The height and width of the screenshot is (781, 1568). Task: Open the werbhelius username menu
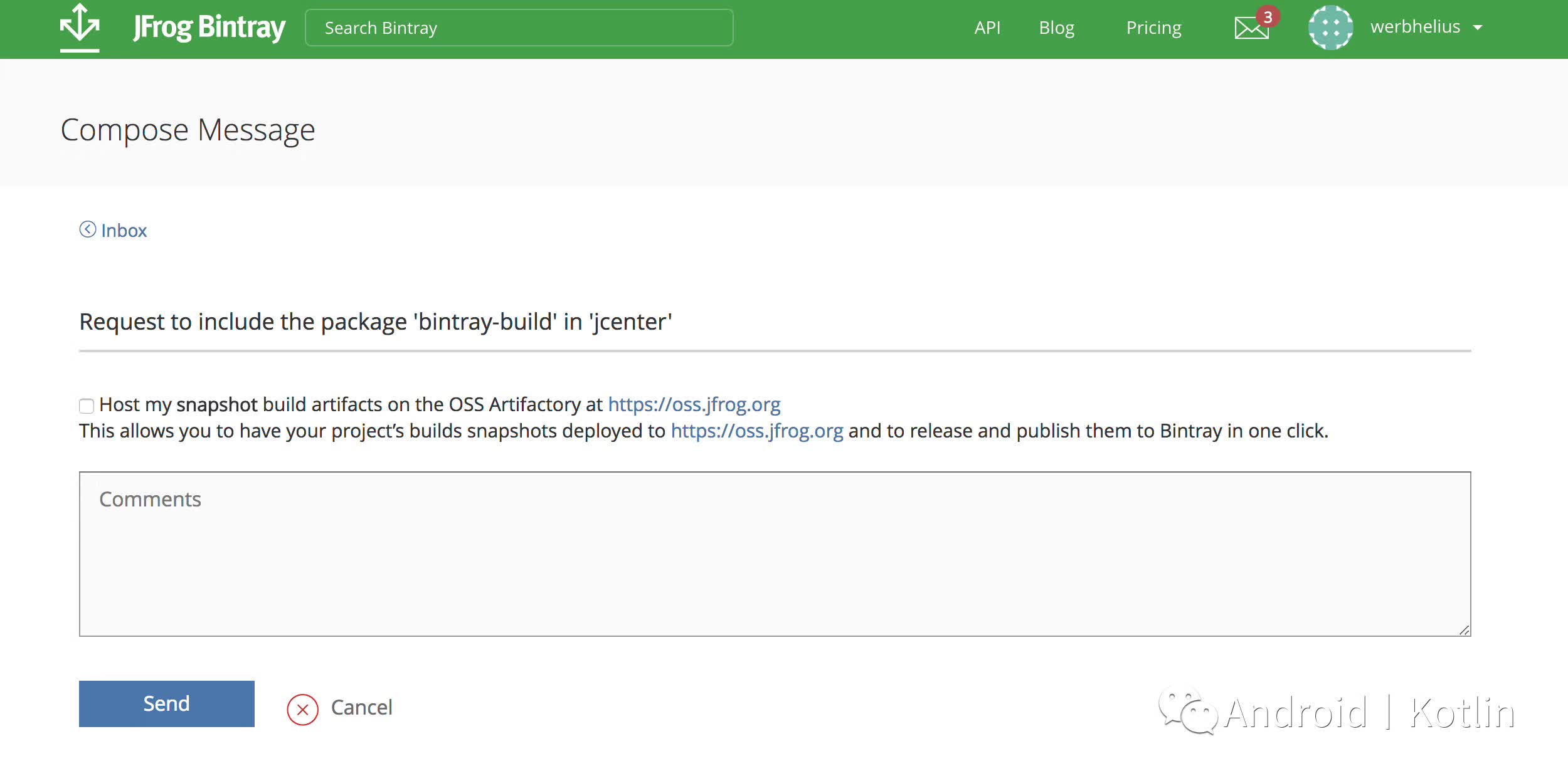1415,27
